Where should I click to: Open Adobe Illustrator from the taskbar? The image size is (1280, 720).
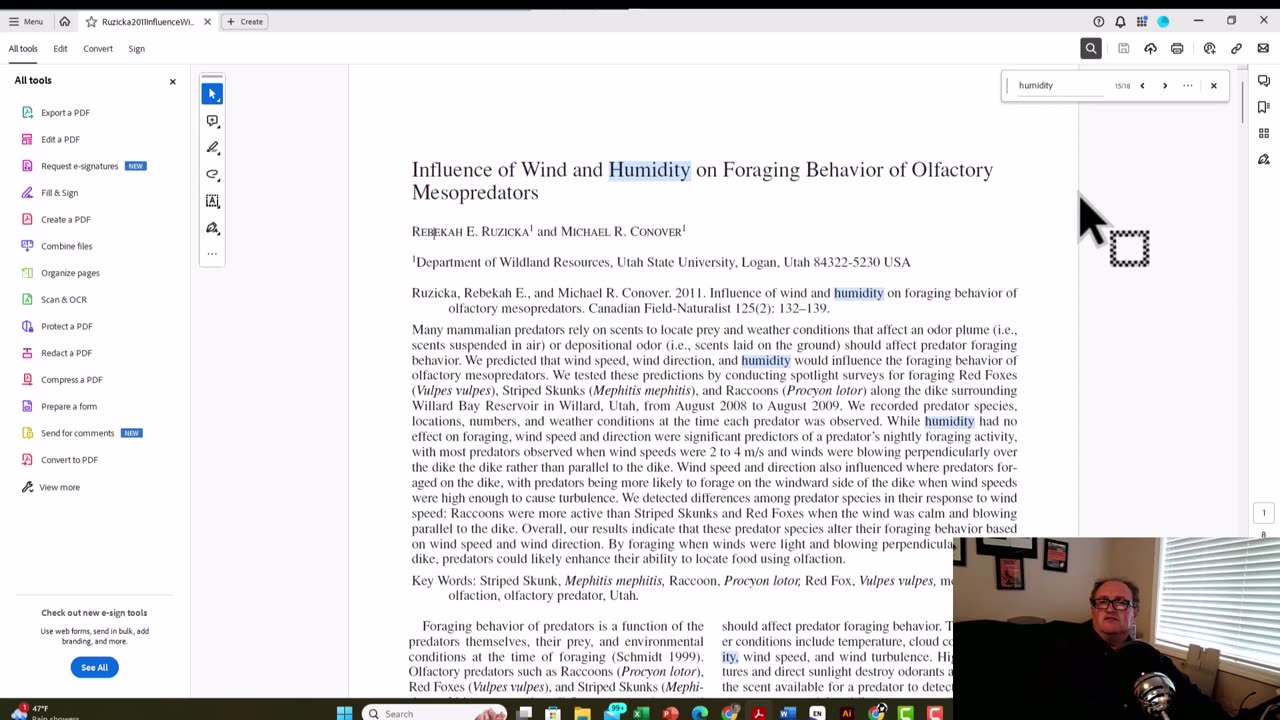tap(846, 713)
